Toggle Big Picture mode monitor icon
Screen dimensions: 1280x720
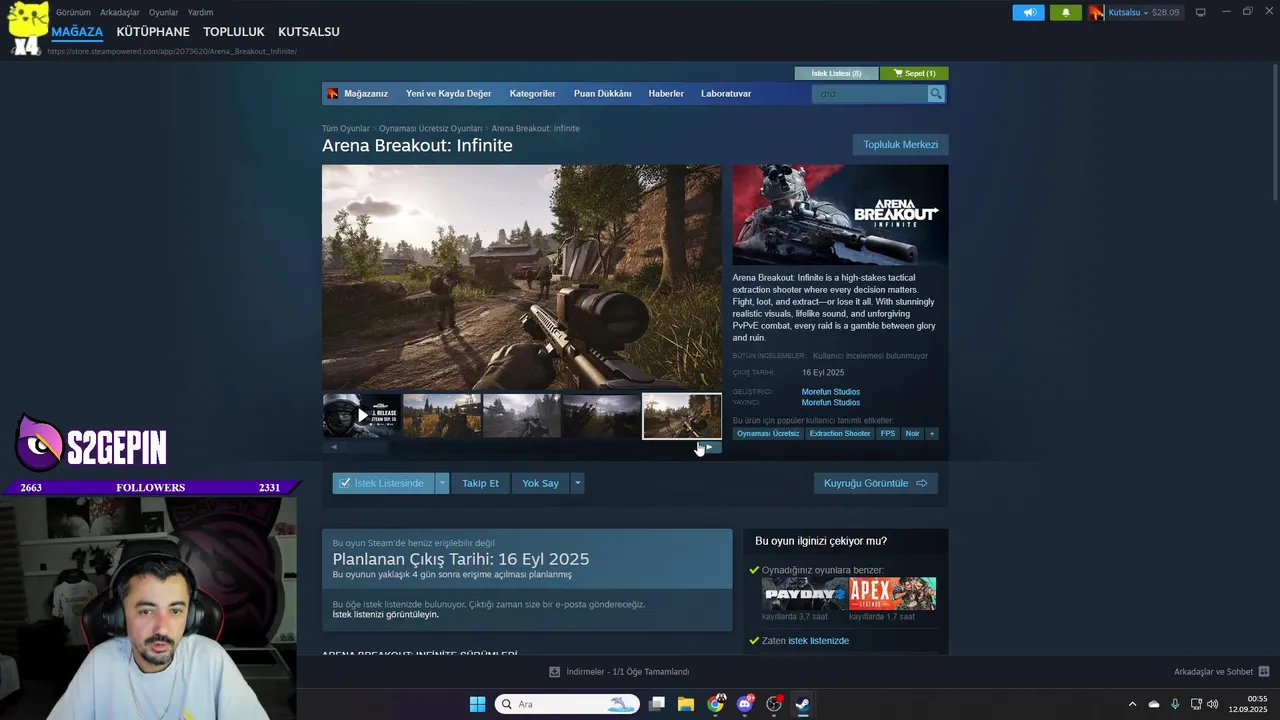(1200, 12)
